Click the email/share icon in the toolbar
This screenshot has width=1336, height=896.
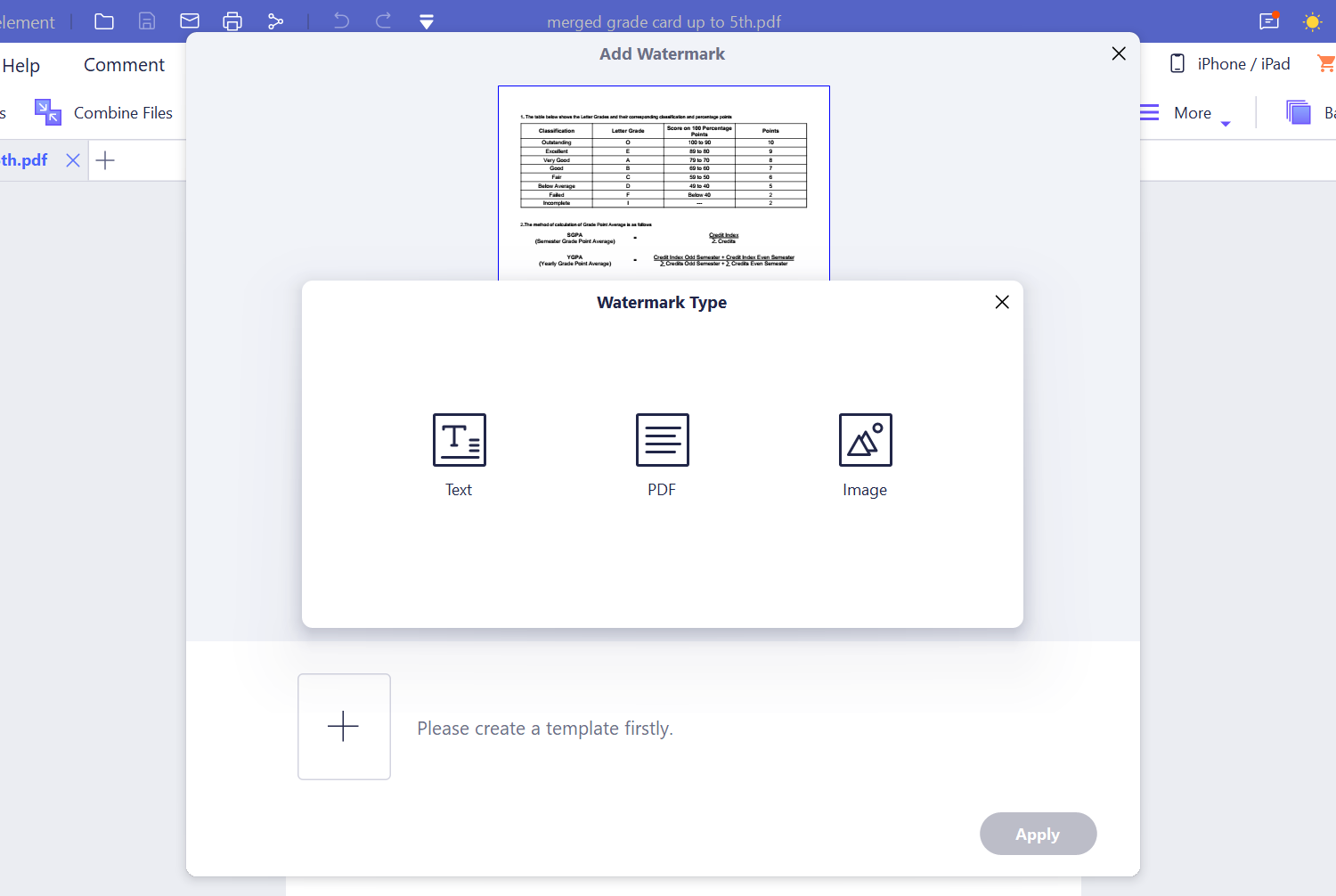[x=190, y=20]
